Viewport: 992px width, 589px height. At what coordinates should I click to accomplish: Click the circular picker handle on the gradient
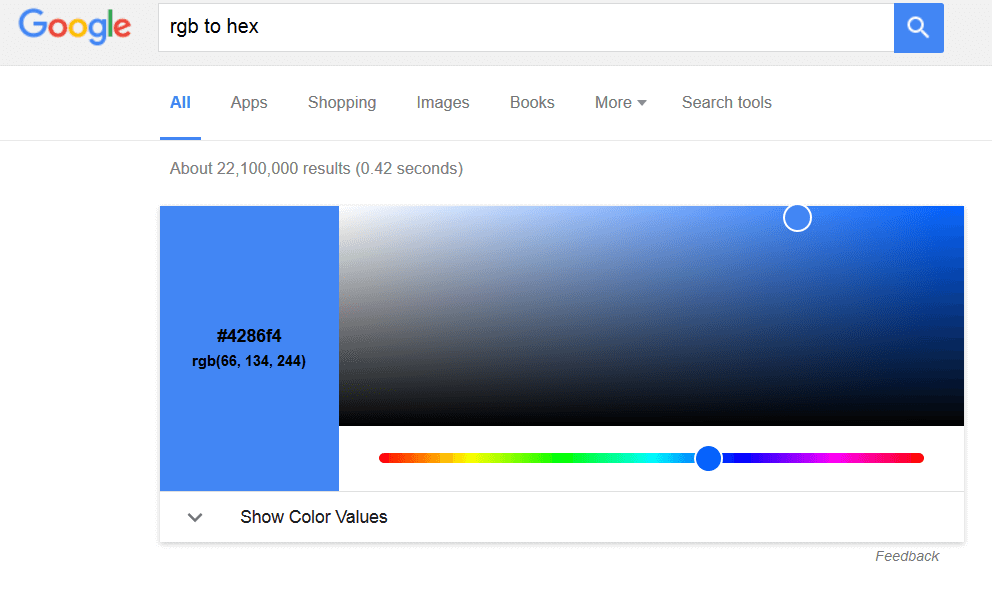pyautogui.click(x=797, y=217)
